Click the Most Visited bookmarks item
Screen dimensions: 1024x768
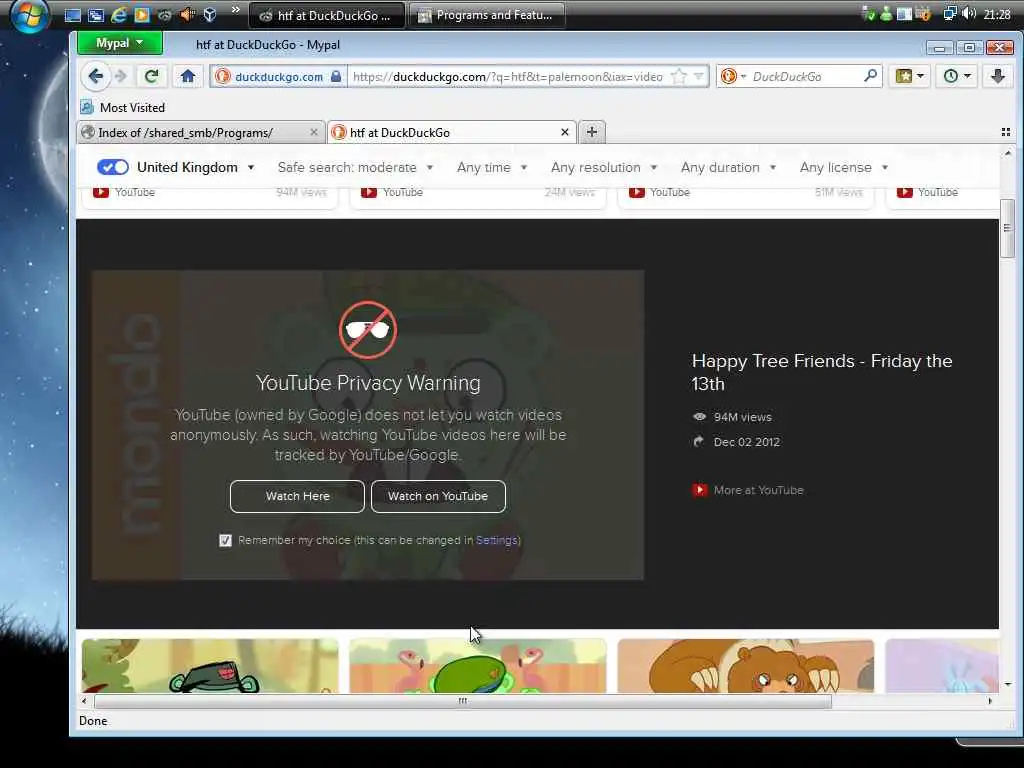123,108
